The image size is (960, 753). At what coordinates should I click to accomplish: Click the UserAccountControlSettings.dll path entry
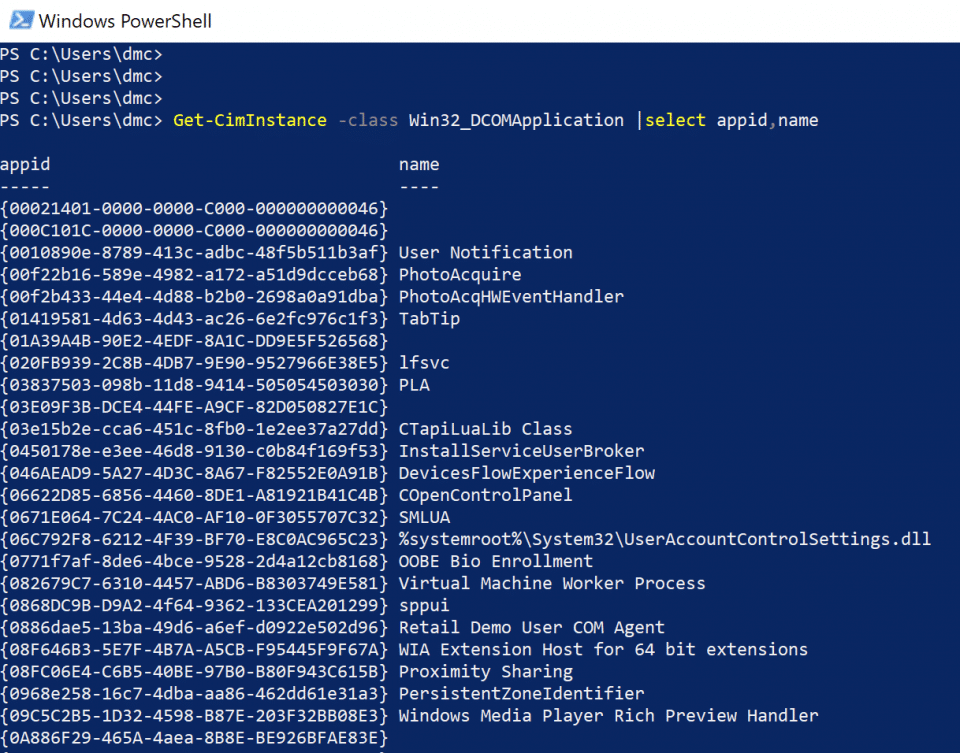click(x=664, y=539)
